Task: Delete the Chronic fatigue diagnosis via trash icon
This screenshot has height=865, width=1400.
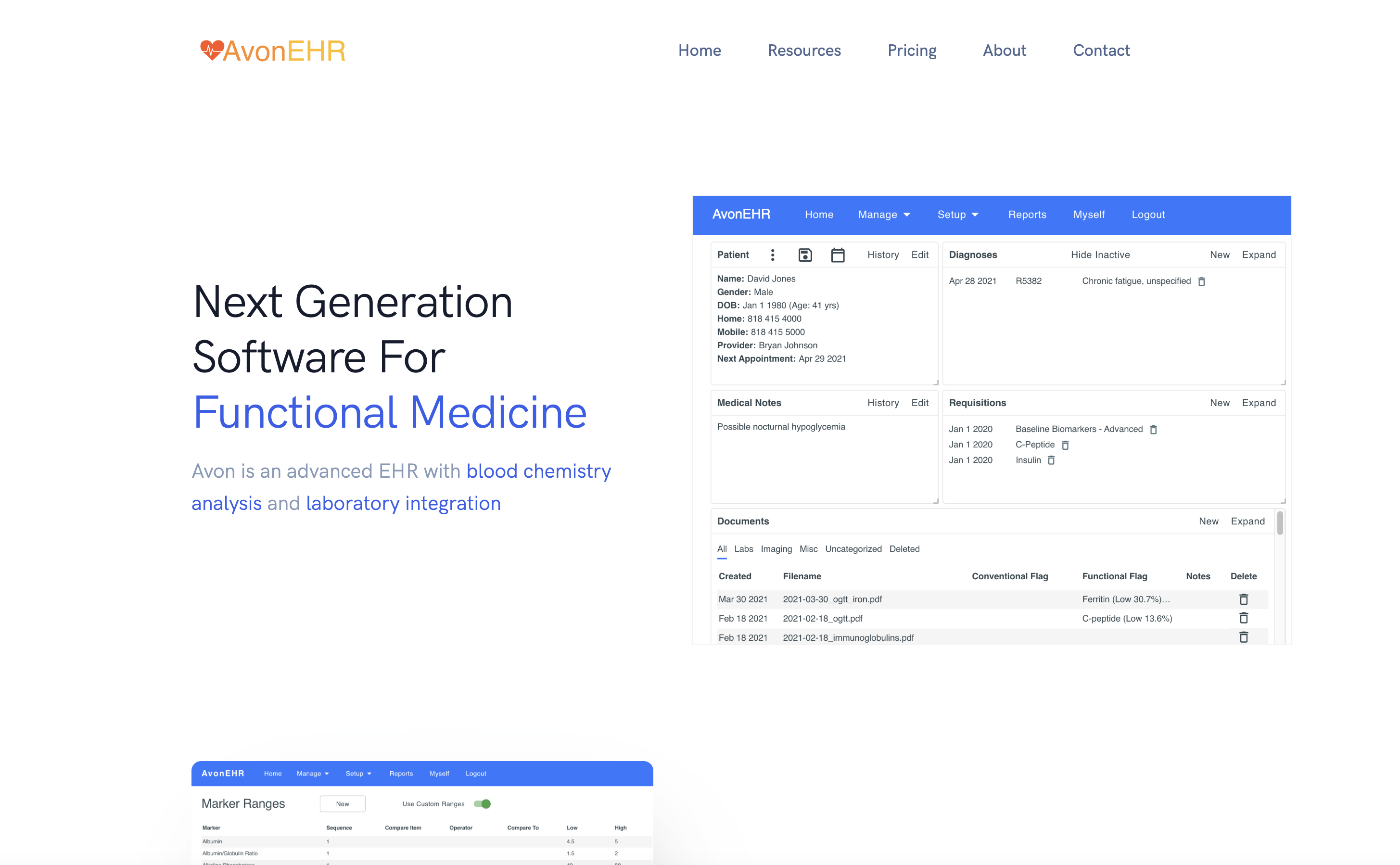Action: coord(1201,281)
